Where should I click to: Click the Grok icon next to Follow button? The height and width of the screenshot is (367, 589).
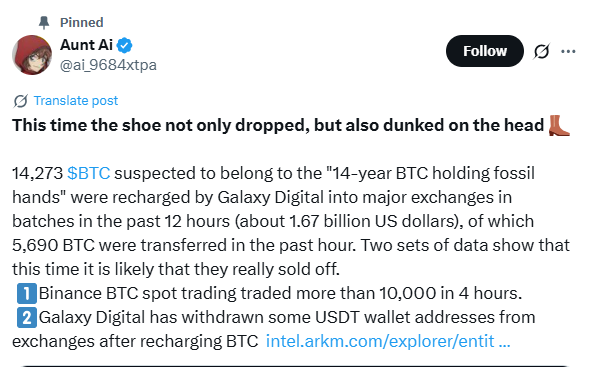(541, 51)
